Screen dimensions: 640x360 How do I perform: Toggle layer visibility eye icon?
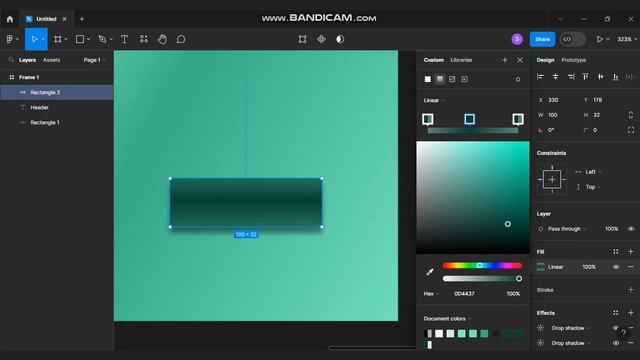click(631, 229)
